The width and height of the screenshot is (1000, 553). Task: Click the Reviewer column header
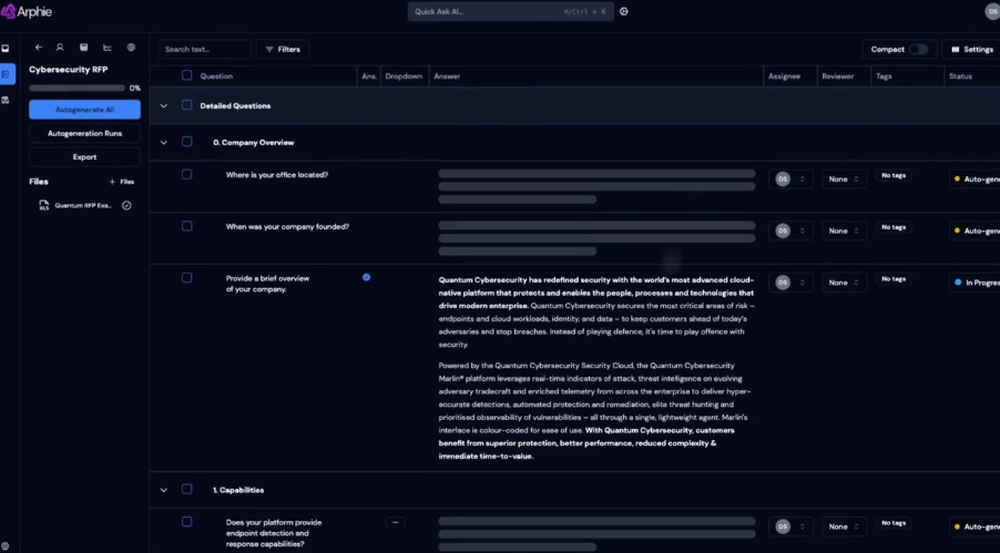837,76
